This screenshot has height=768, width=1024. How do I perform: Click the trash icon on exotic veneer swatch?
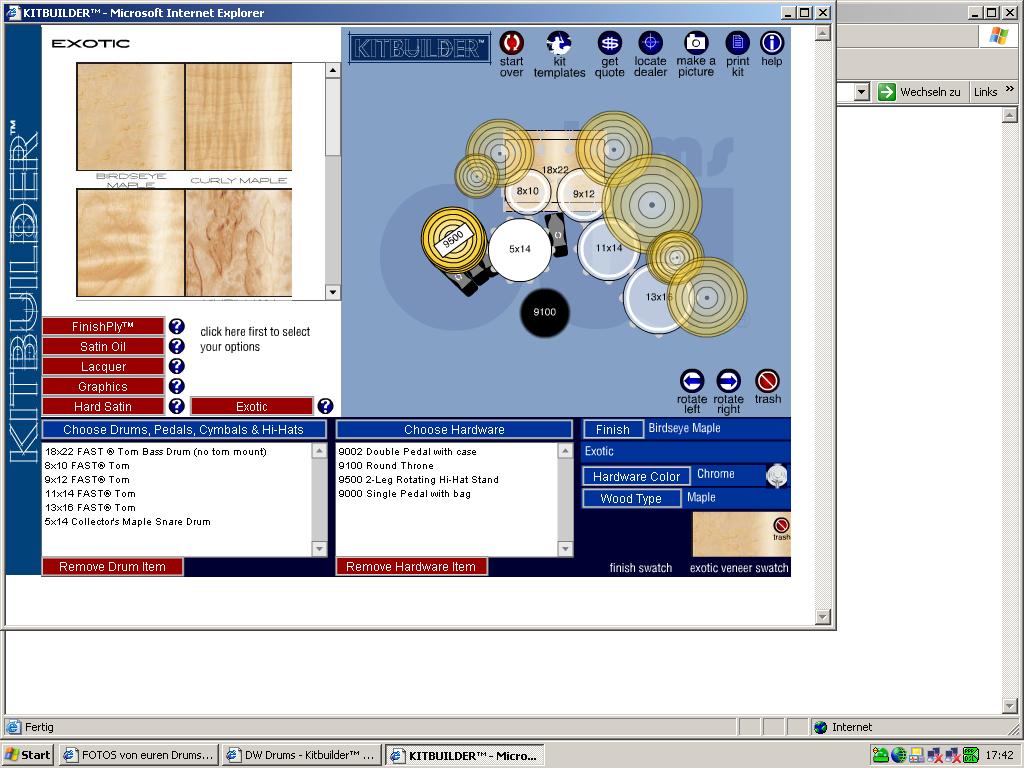[781, 526]
